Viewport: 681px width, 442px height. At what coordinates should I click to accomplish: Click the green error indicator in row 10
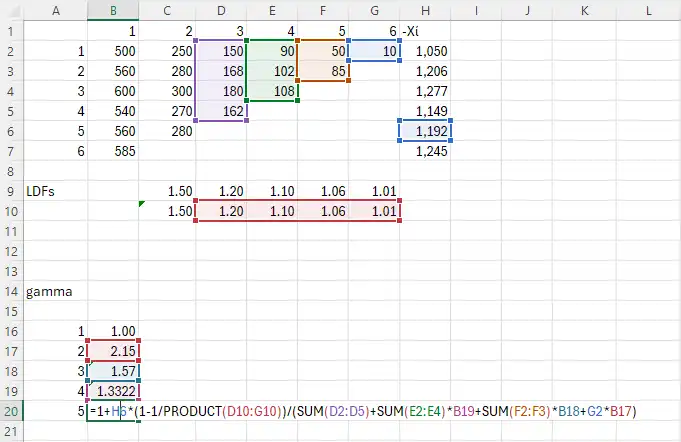pos(142,204)
